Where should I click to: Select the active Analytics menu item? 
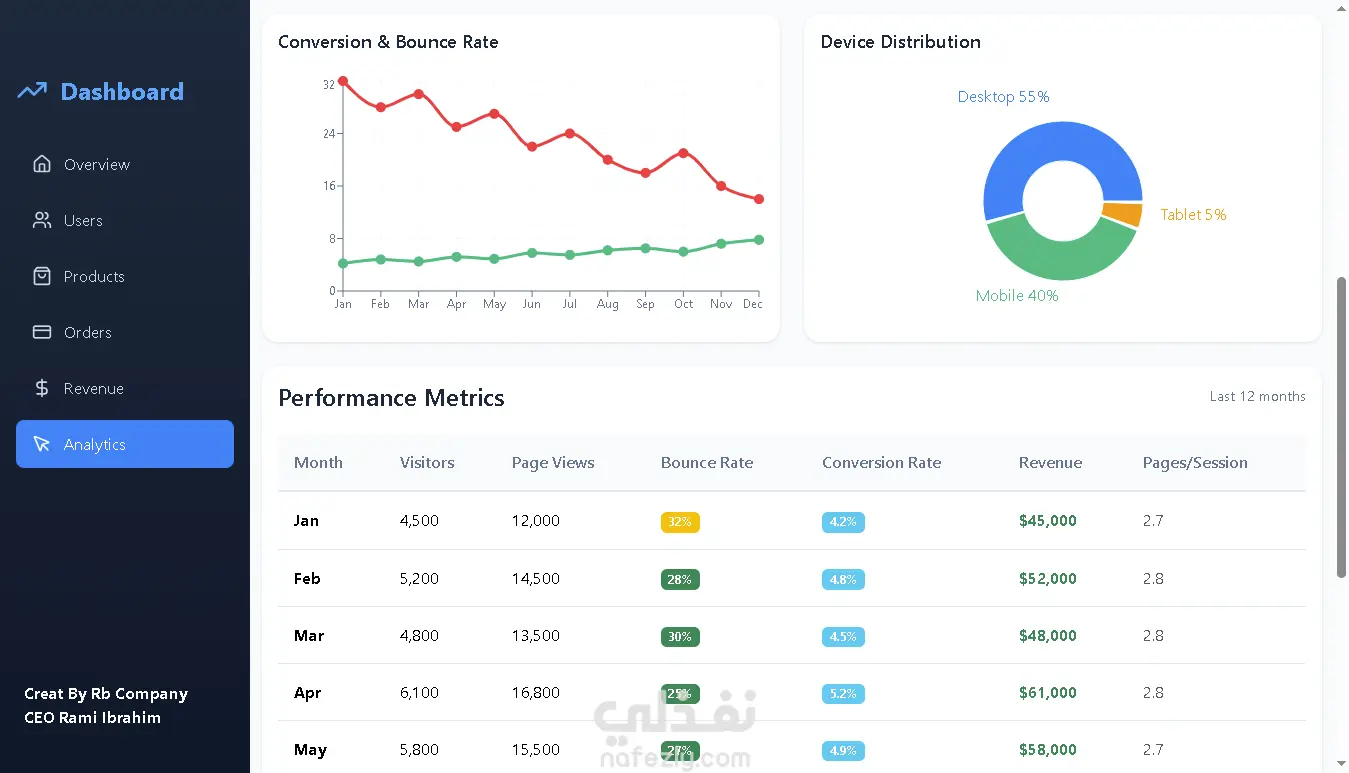tap(125, 444)
